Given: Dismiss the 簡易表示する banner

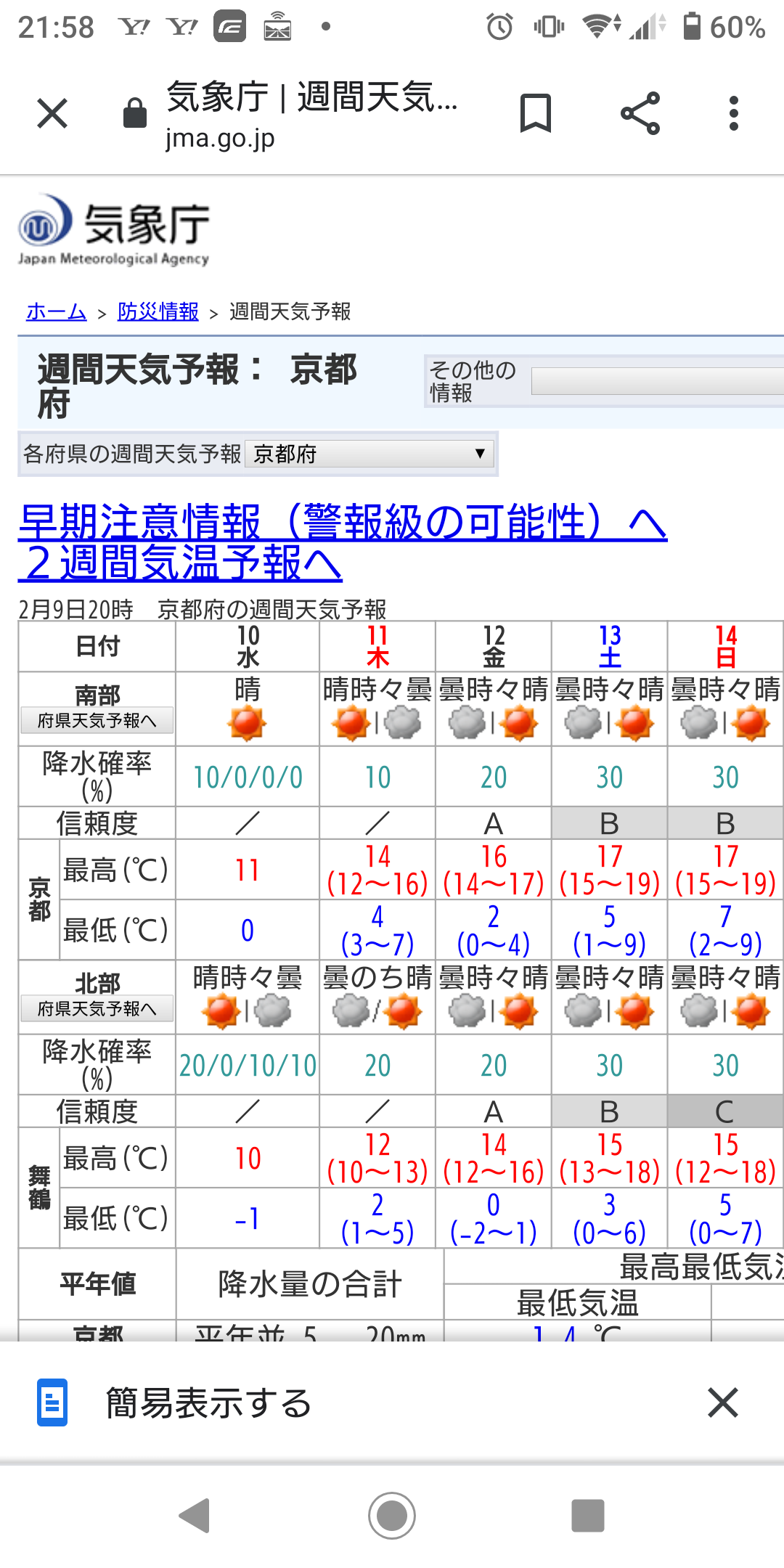Looking at the screenshot, I should (723, 1402).
